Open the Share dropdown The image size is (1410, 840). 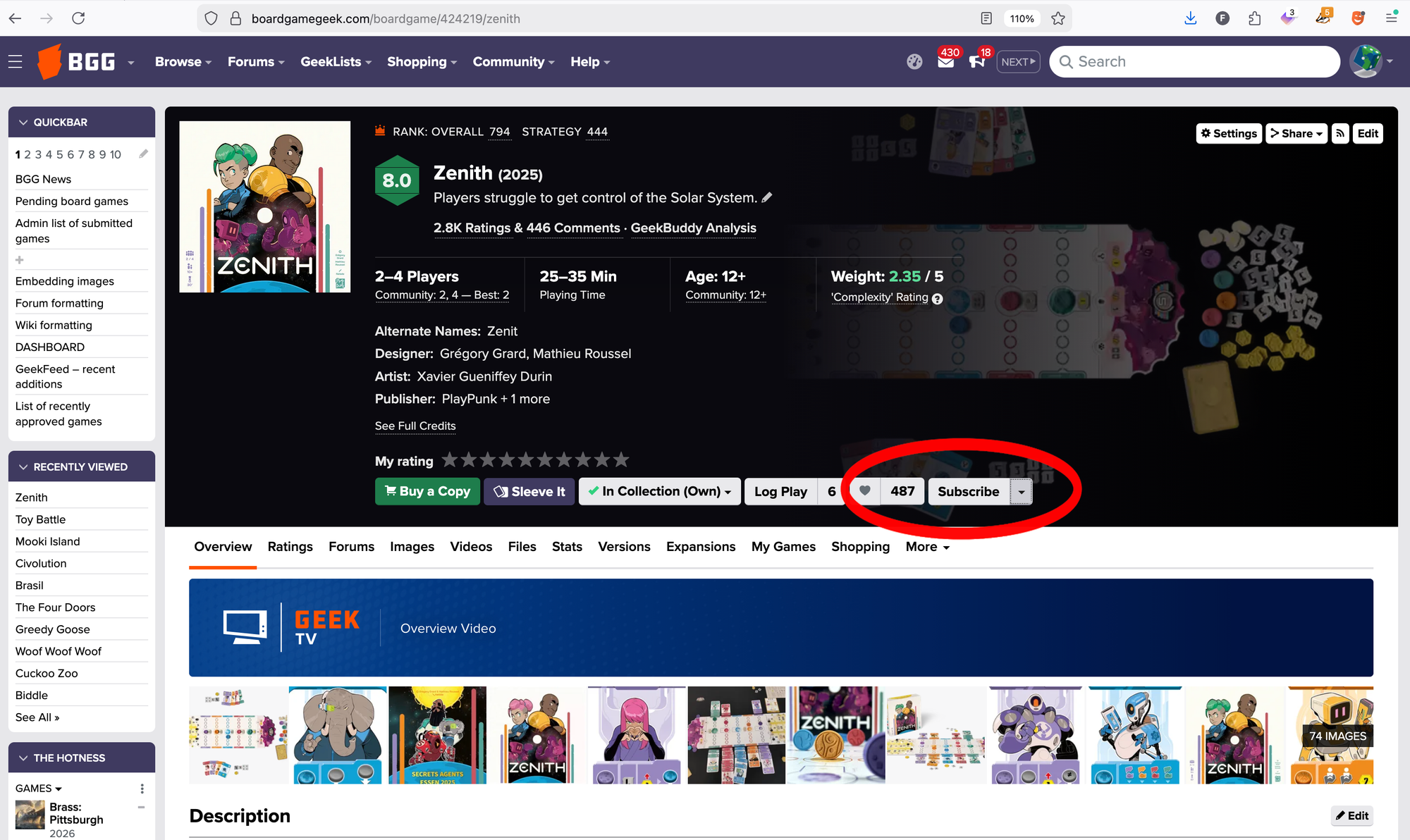1296,133
